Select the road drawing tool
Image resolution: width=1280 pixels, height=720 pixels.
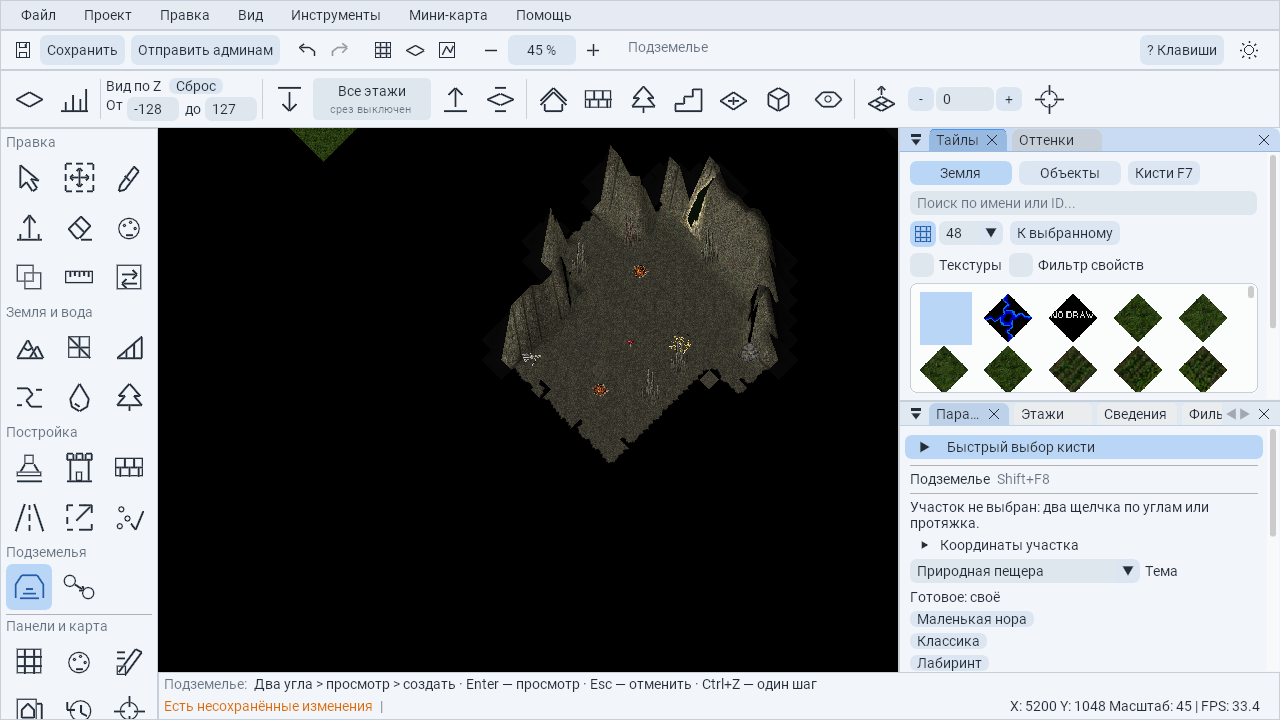click(x=29, y=517)
